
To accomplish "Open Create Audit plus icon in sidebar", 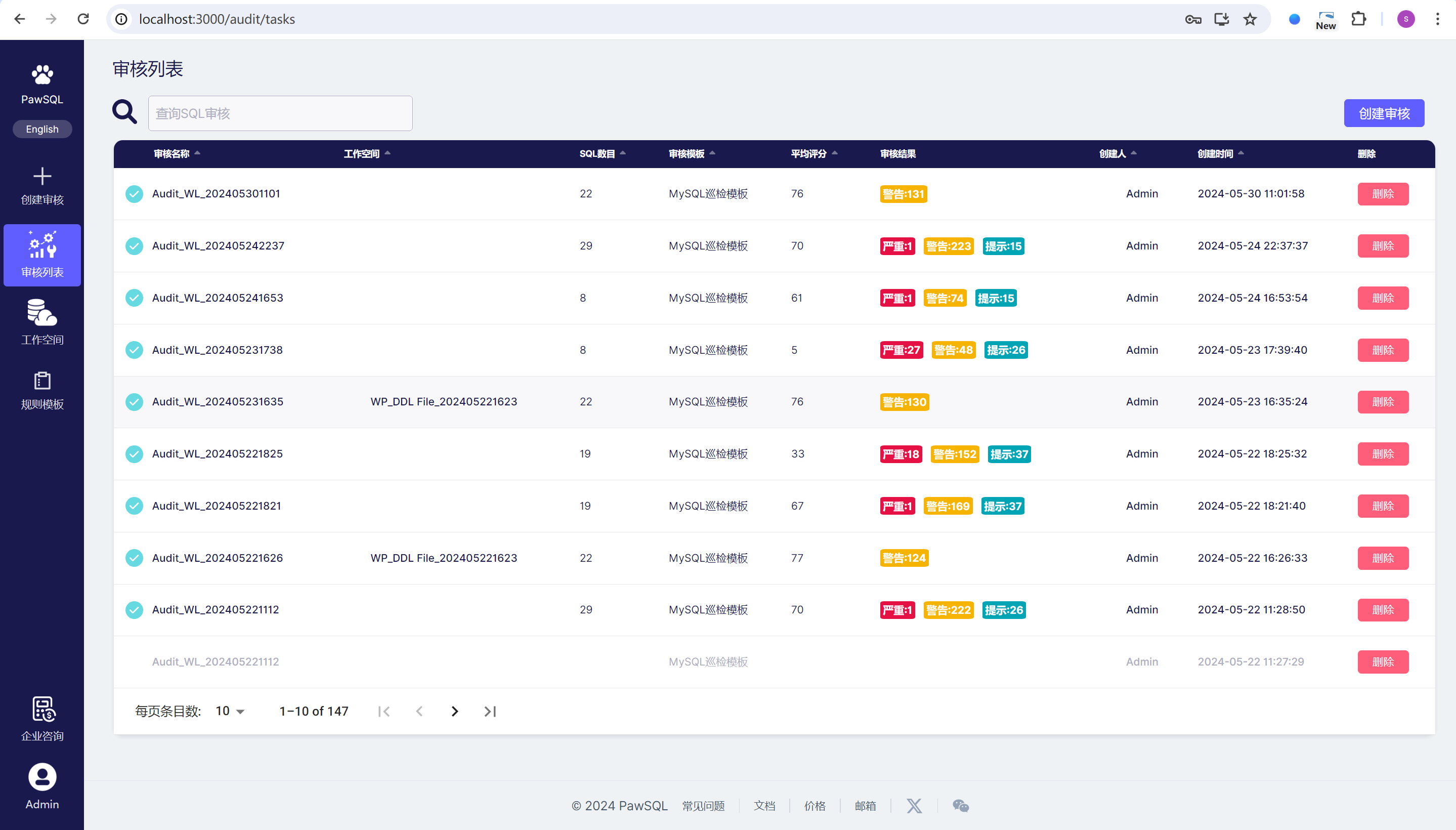I will 42,176.
